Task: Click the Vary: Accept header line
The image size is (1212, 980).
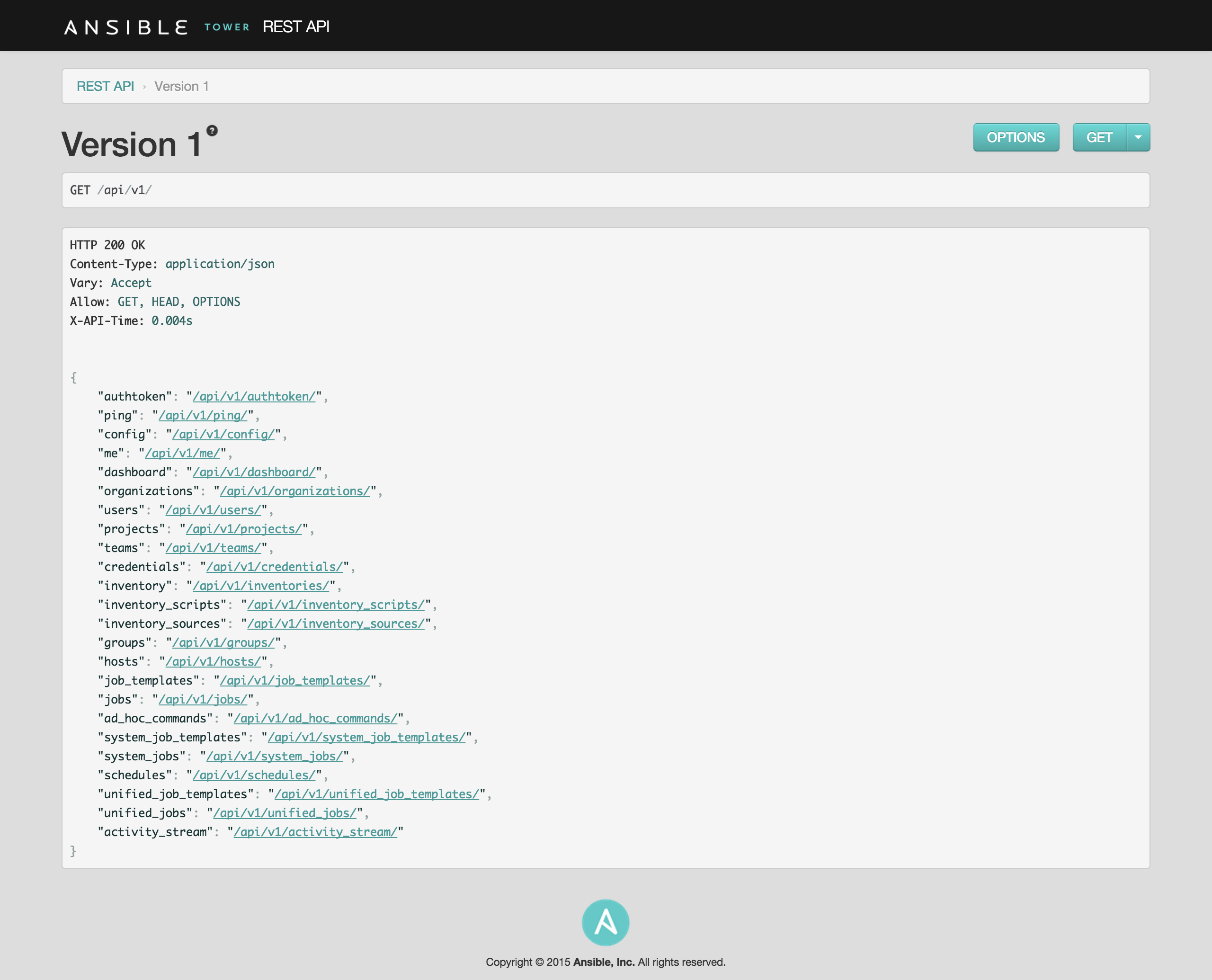Action: click(x=111, y=283)
